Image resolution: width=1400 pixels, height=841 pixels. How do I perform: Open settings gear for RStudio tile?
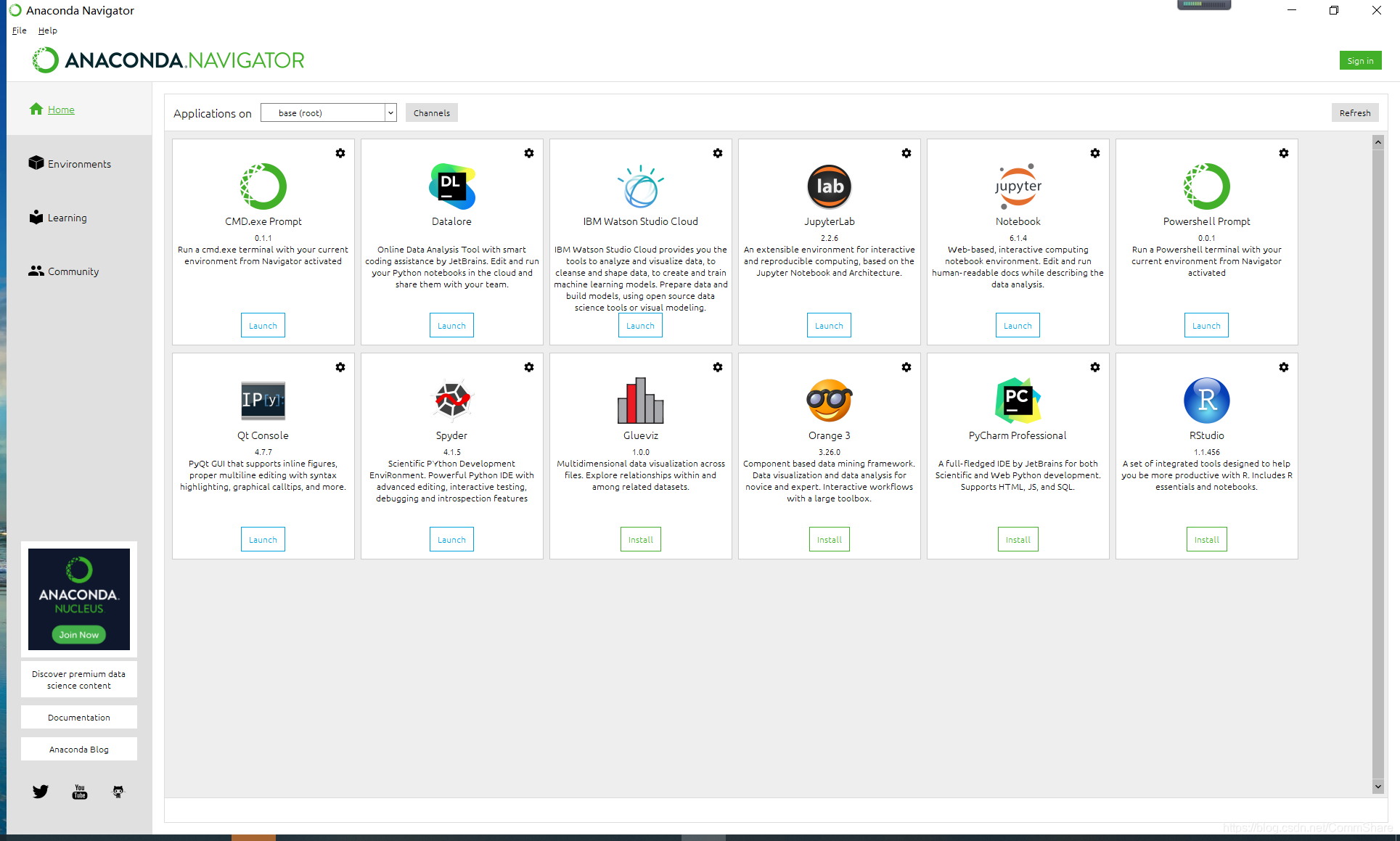click(x=1284, y=367)
